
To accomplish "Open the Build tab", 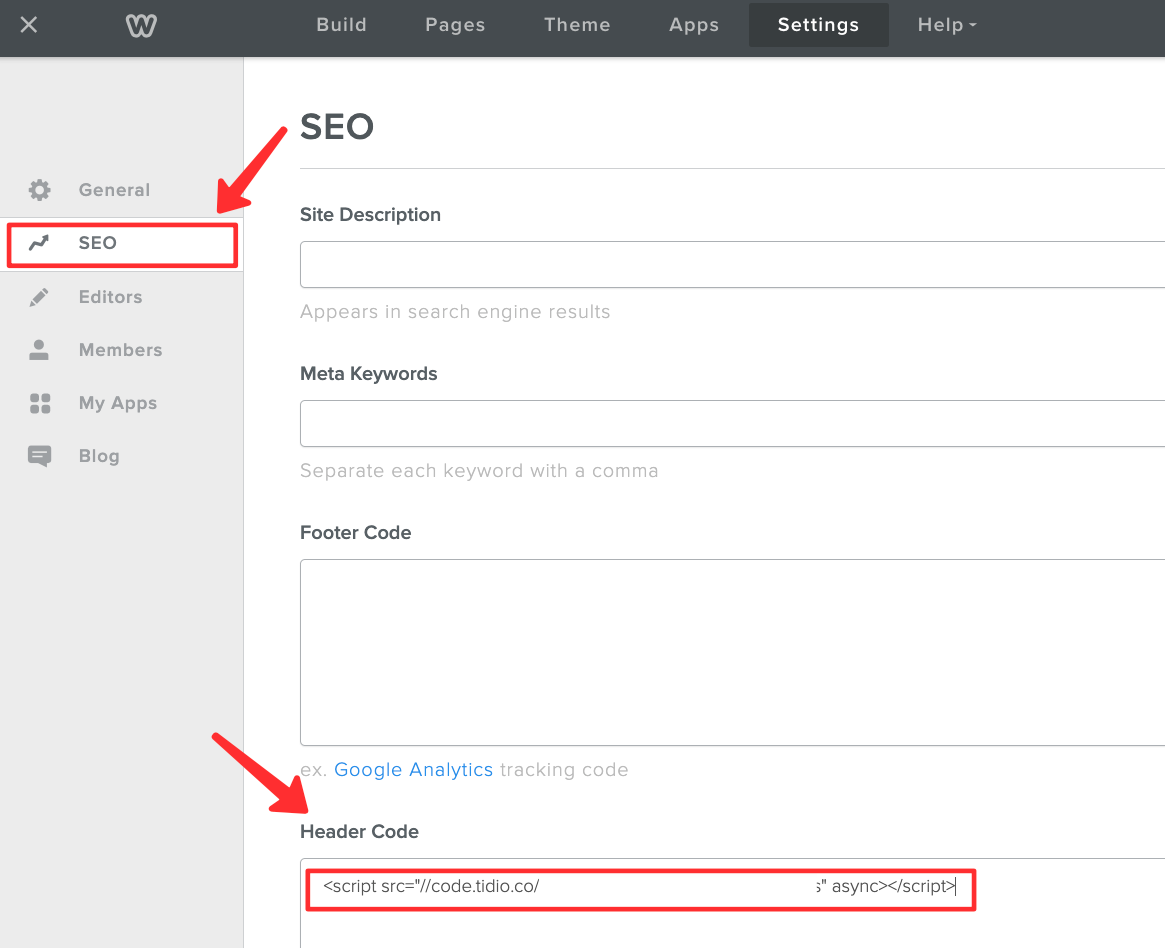I will click(x=341, y=25).
